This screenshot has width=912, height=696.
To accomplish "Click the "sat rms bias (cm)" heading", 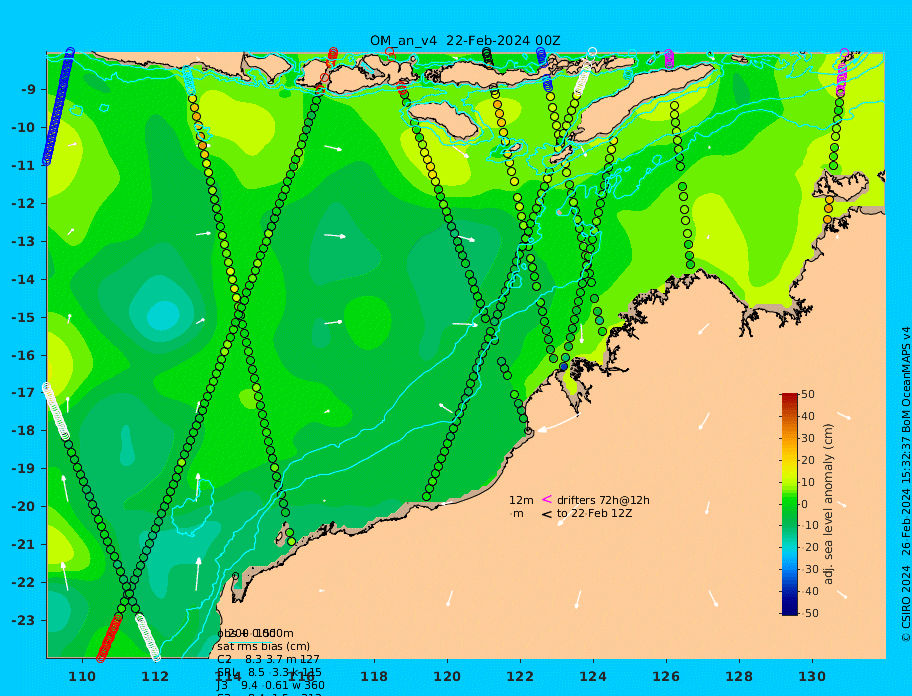I will click(263, 646).
